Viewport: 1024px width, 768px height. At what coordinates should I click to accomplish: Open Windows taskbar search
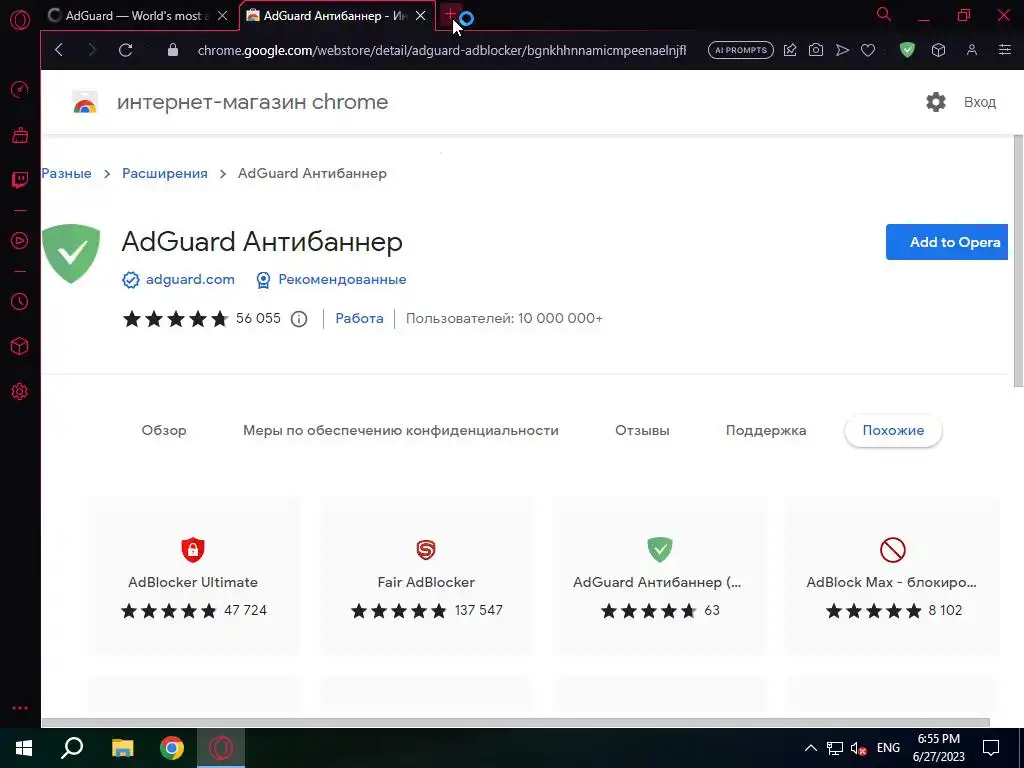click(72, 748)
